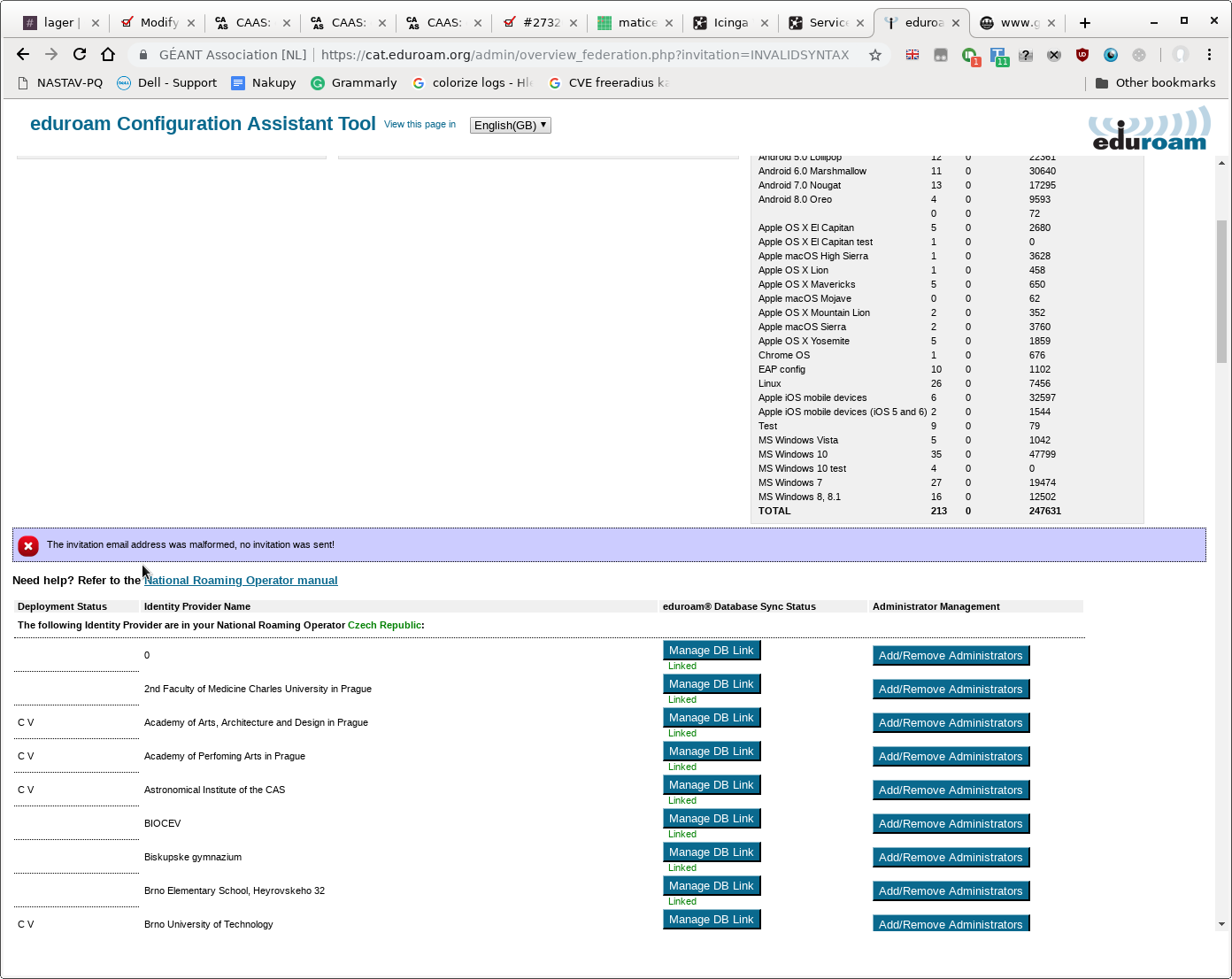Viewport: 1232px width, 979px height.
Task: Open the Other bookmarks folder
Action: point(1155,82)
